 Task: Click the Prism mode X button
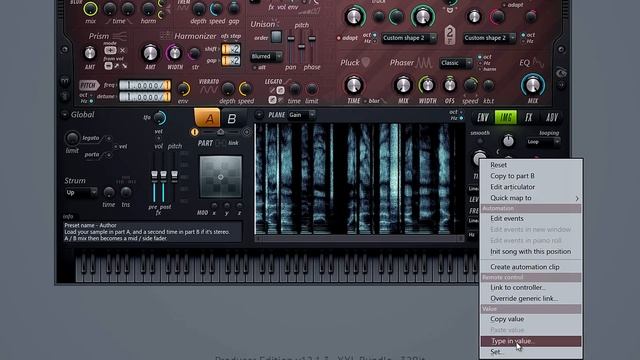122,51
